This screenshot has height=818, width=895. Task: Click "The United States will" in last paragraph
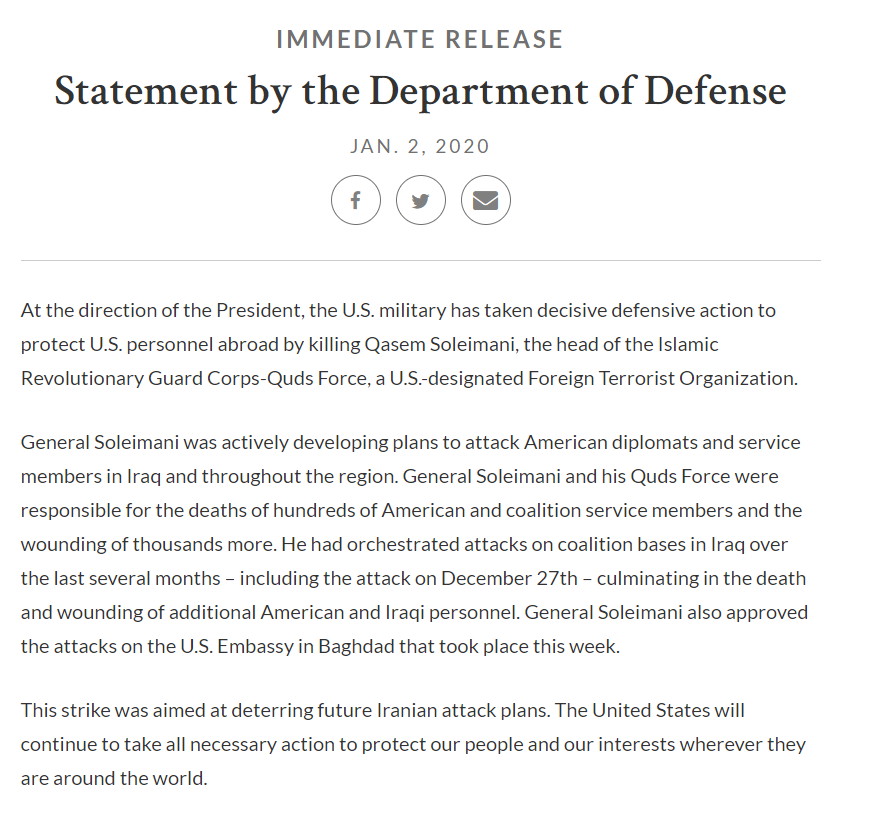coord(650,710)
